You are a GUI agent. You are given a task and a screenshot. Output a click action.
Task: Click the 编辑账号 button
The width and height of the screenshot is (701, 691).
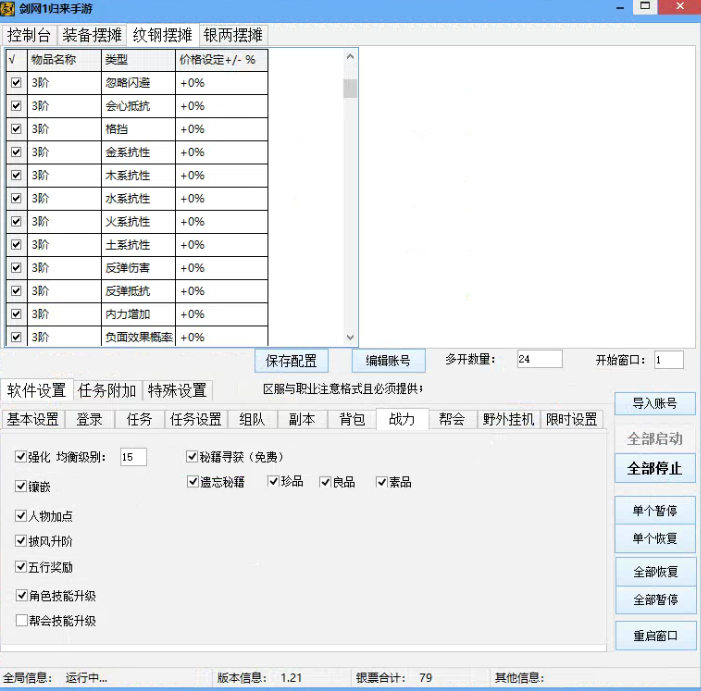(388, 361)
